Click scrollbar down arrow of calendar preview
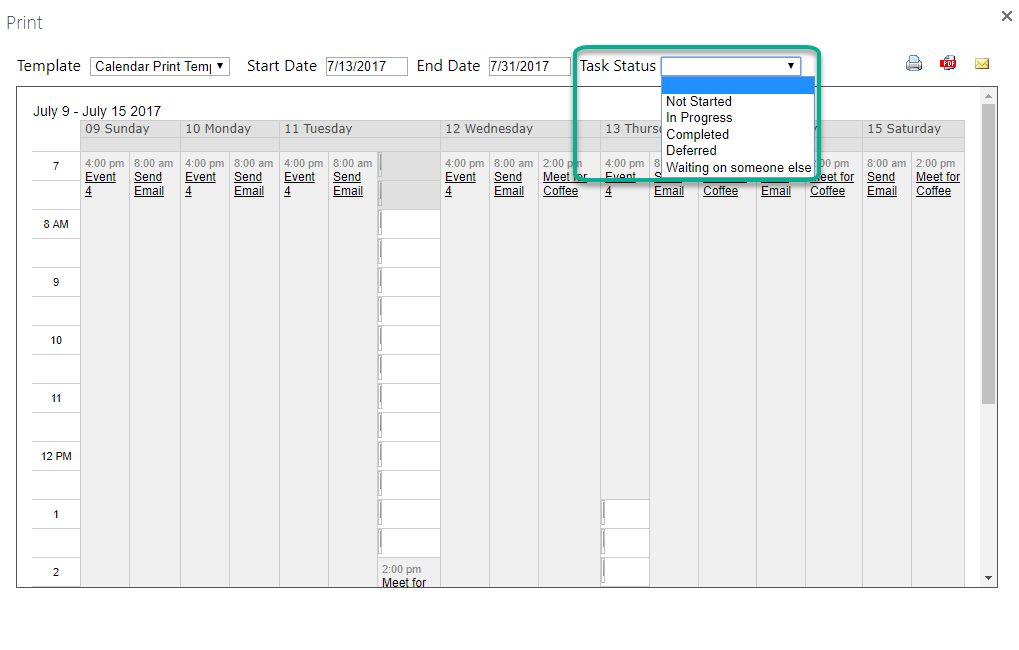Image resolution: width=1019 pixels, height=650 pixels. pyautogui.click(x=988, y=578)
